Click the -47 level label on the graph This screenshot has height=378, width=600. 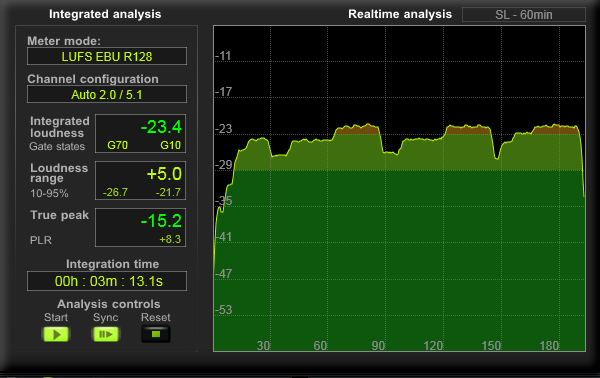click(223, 274)
